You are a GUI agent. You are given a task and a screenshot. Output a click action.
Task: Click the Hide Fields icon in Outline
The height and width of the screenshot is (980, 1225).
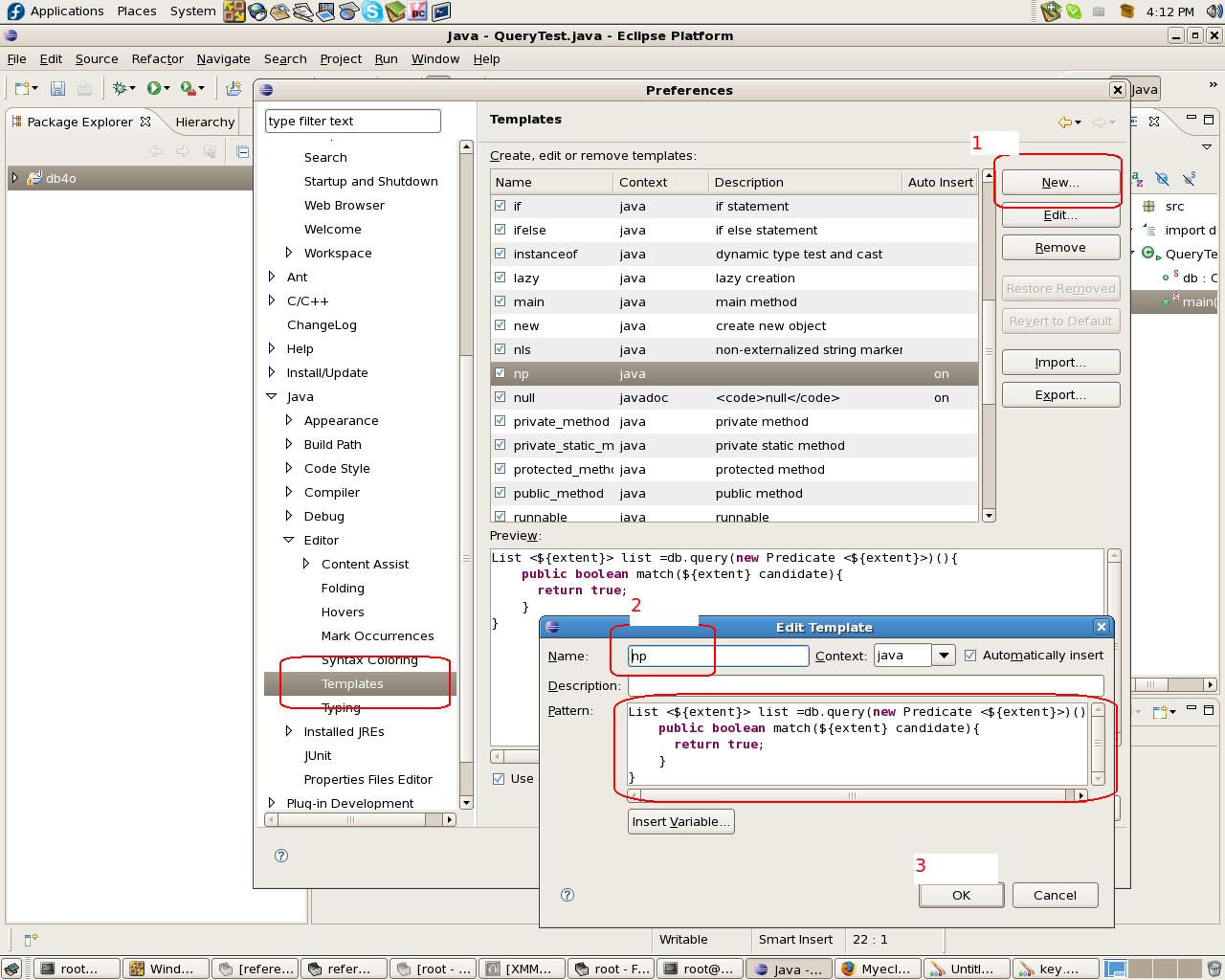[x=1162, y=179]
